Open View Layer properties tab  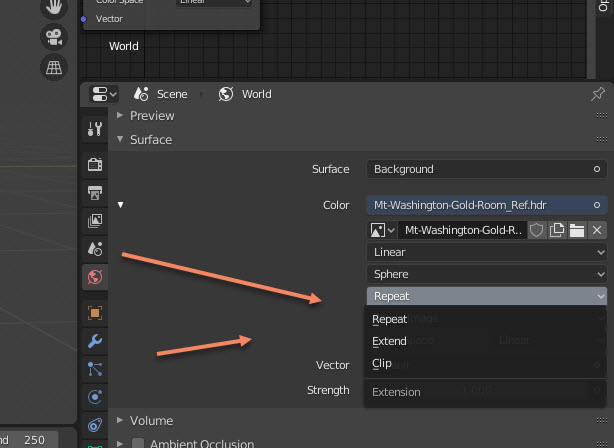click(95, 220)
